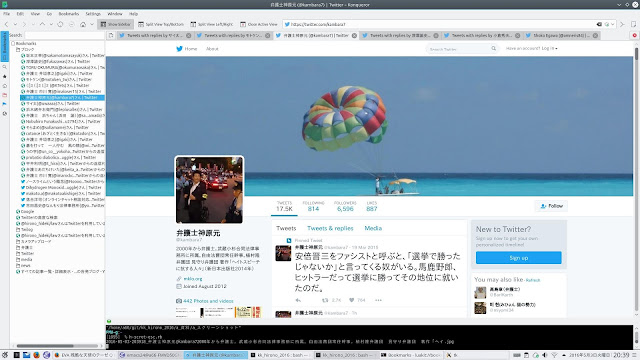Open the sidebar red folder icon
640x360 pixels.
pyautogui.click(x=4, y=95)
